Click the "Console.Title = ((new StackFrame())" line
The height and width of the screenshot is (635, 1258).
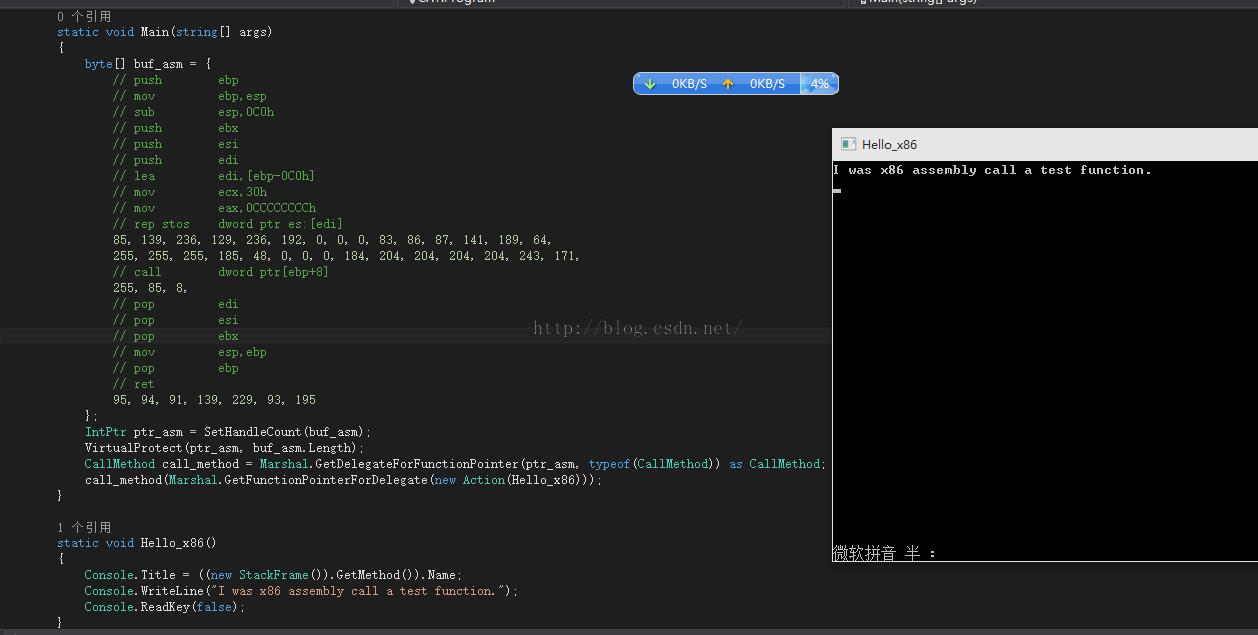[x=274, y=575]
